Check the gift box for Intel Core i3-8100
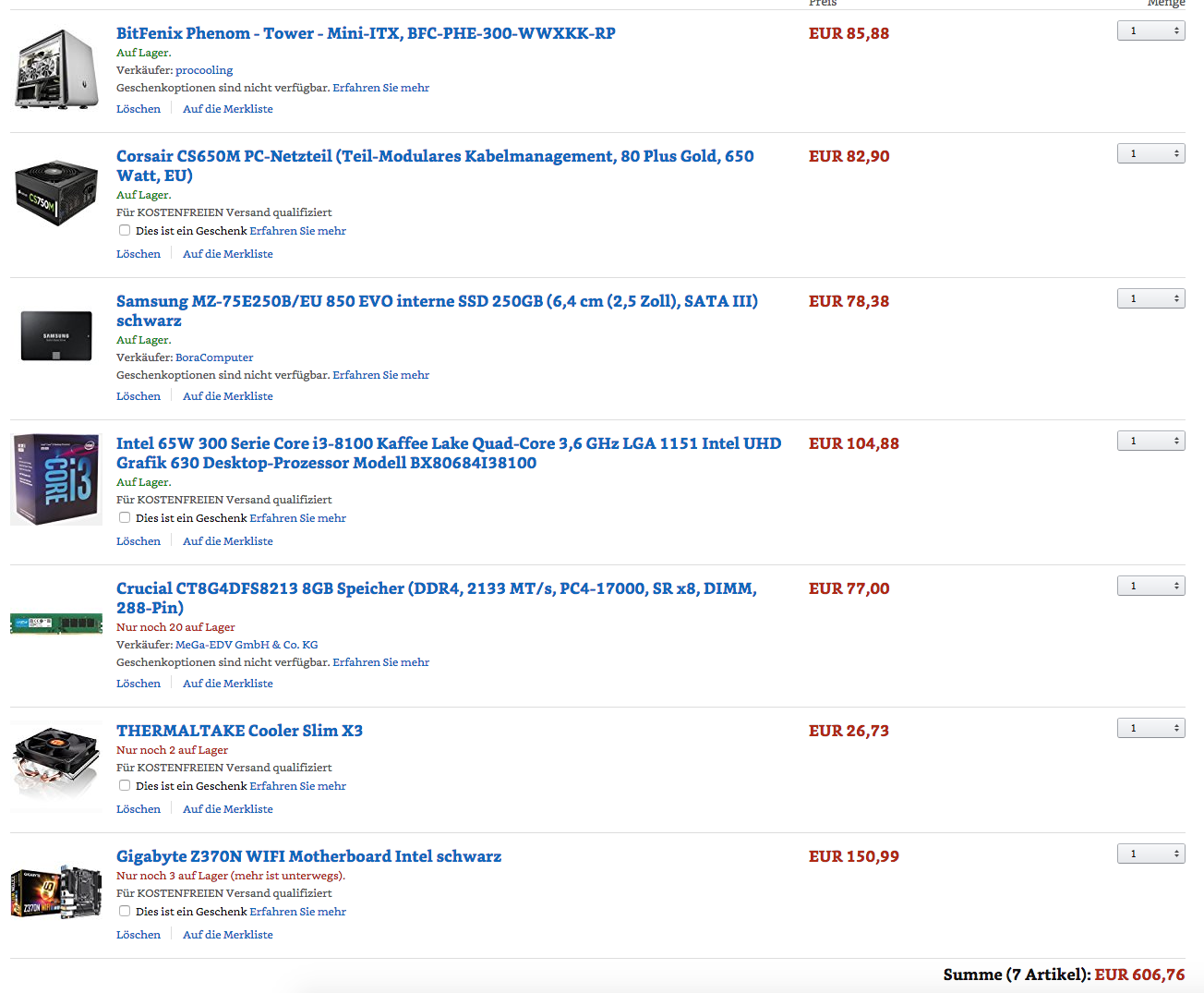Image resolution: width=1204 pixels, height=993 pixels. coord(125,518)
